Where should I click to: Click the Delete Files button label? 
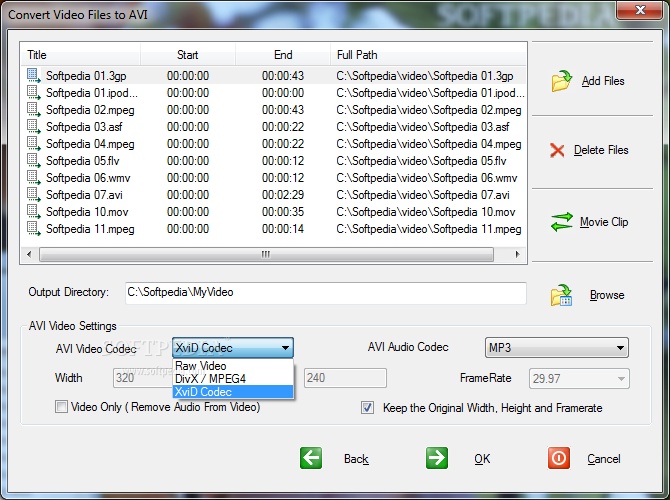tap(601, 150)
